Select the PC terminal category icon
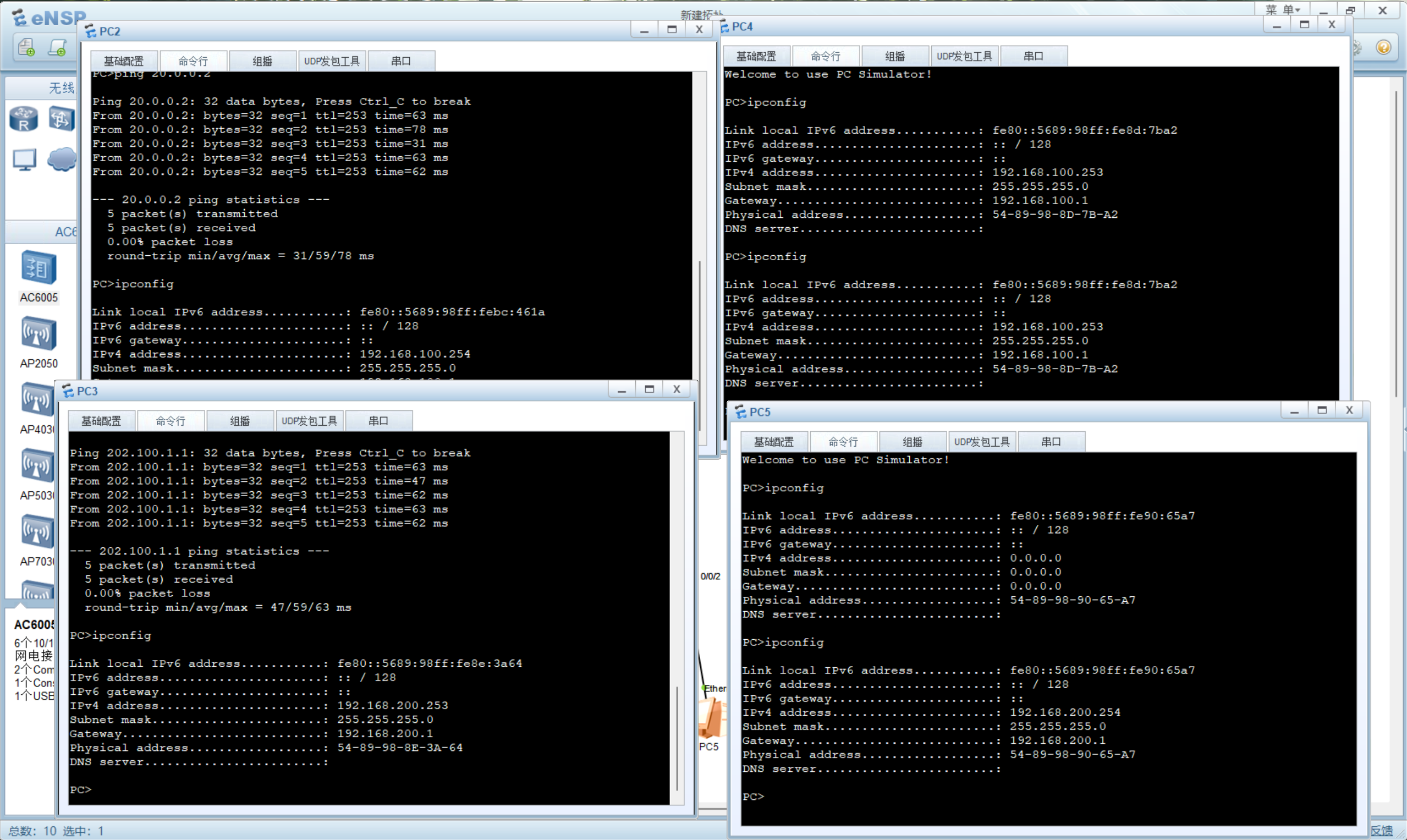 point(24,160)
